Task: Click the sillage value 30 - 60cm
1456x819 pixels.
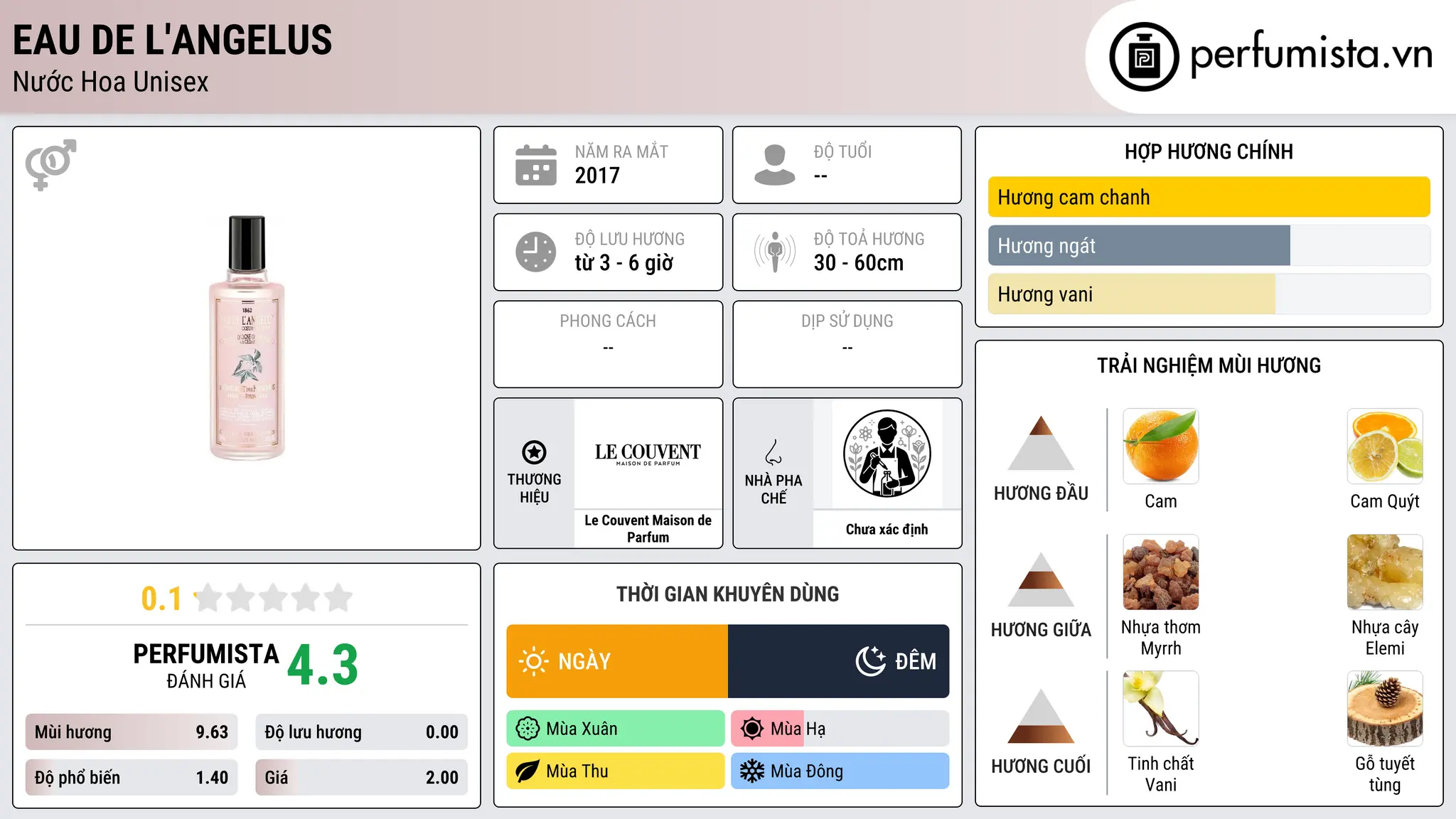Action: (x=859, y=263)
